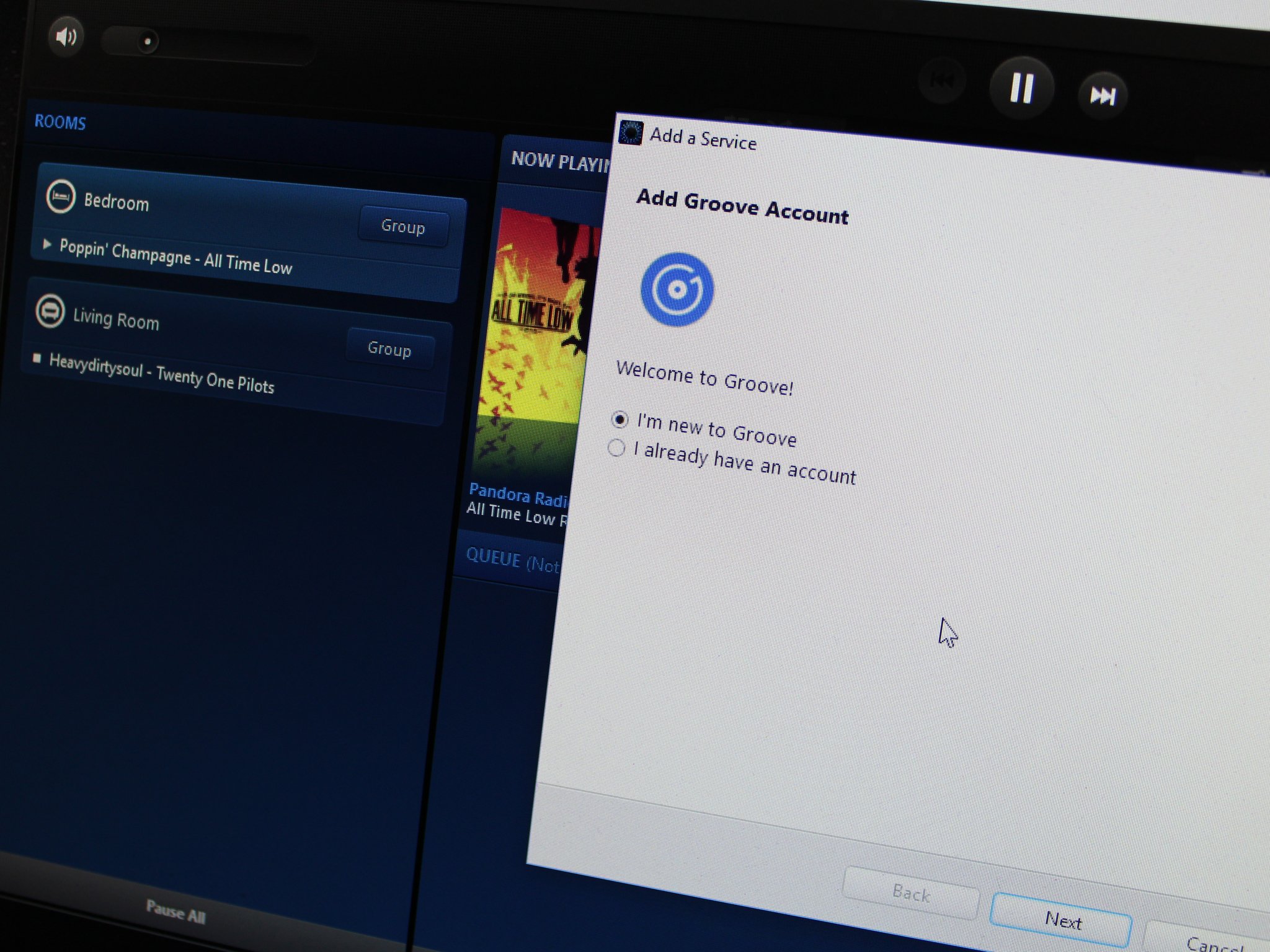Pause playback with the pause button
Image resolution: width=1270 pixels, height=952 pixels.
click(x=1021, y=88)
